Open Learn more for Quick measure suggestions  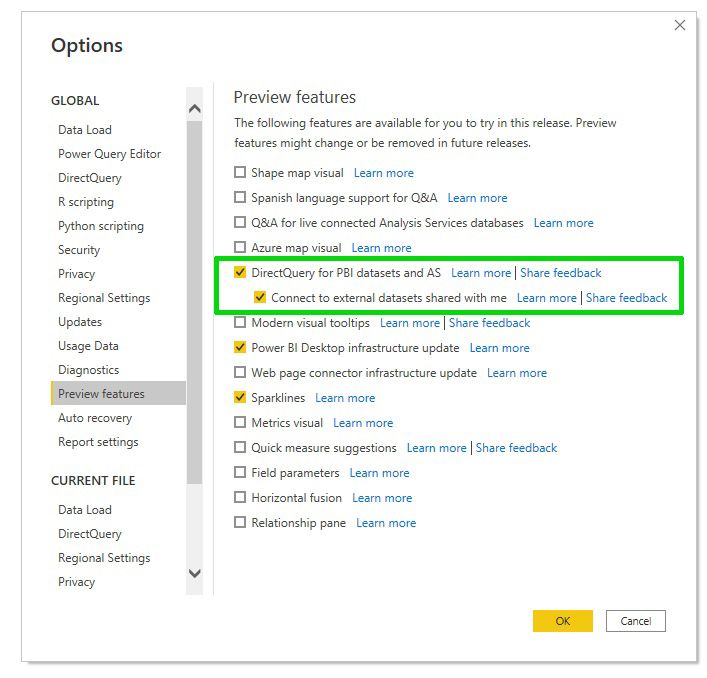437,448
